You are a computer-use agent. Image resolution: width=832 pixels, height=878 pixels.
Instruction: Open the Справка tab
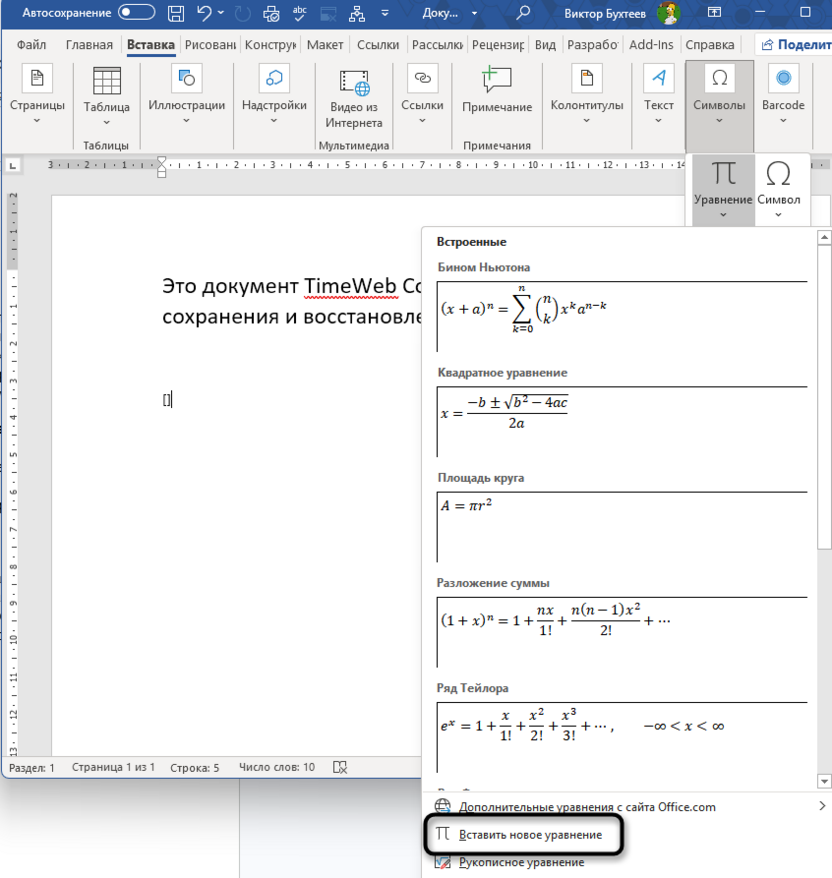[x=709, y=45]
